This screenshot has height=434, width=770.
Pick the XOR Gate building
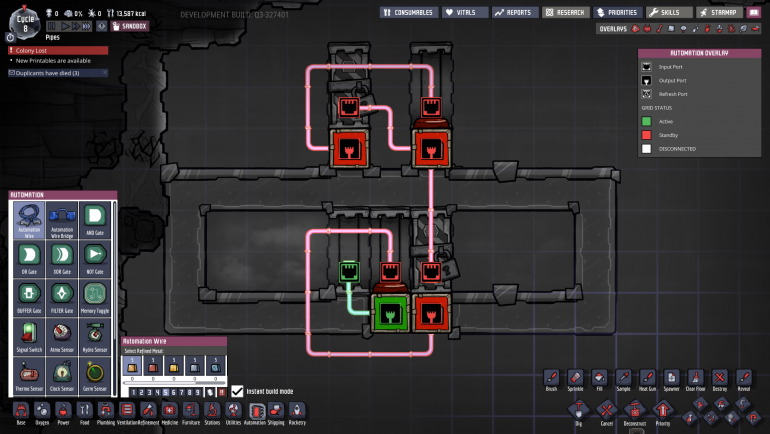(x=62, y=259)
